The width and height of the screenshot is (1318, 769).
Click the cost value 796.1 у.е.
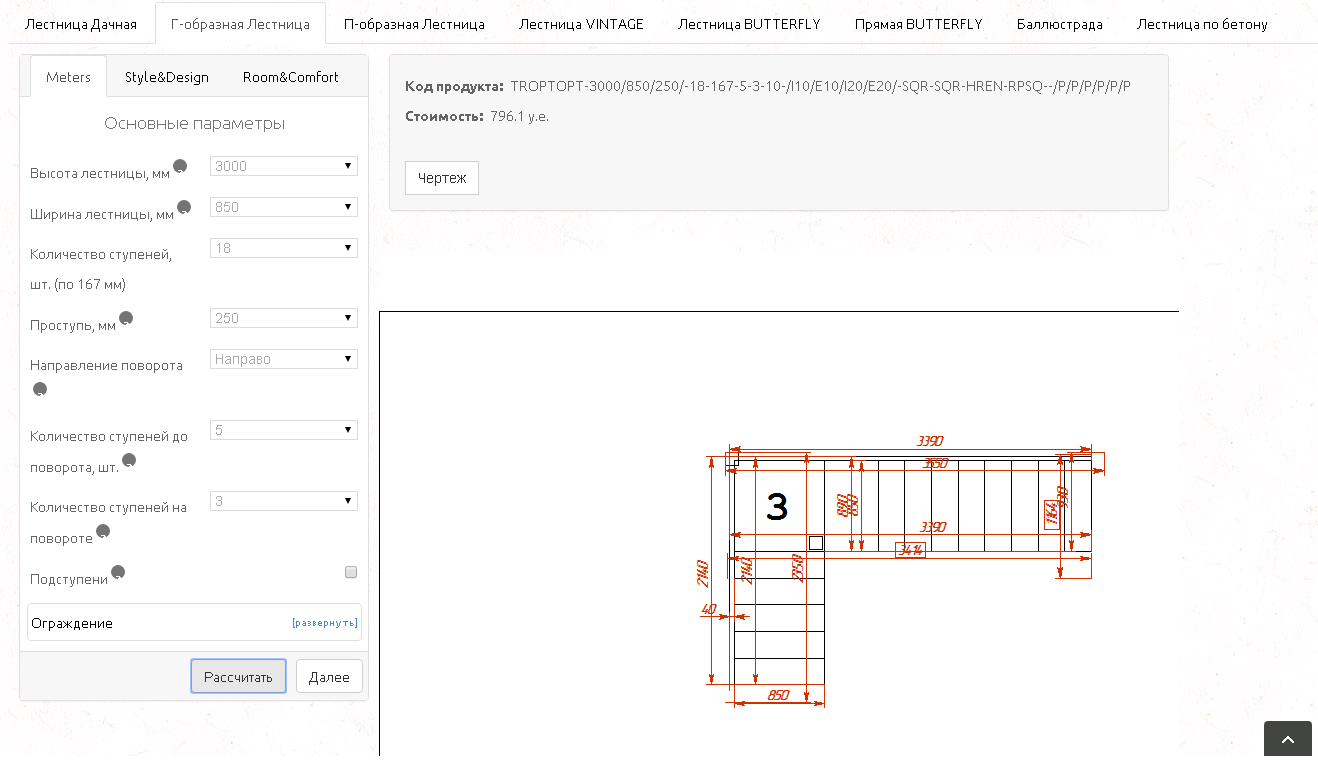(519, 116)
